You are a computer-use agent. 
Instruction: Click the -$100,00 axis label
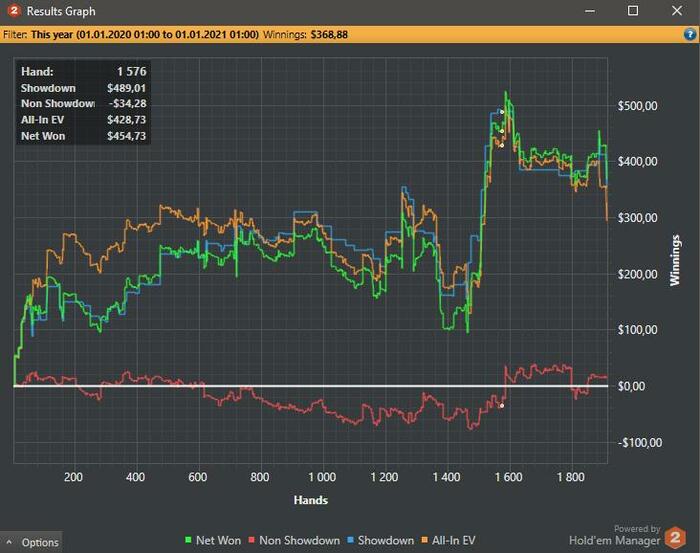pyautogui.click(x=640, y=443)
